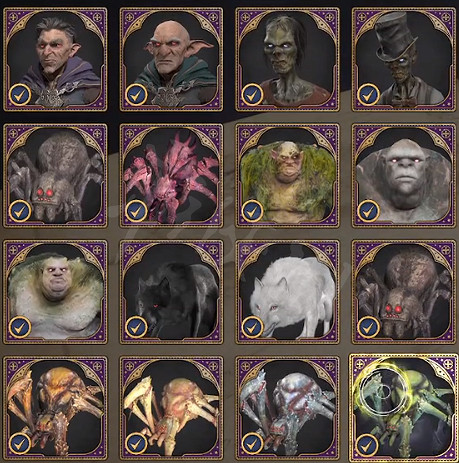Screen dimensions: 459x463
Task: Select the purple-cloaked goblin card
Action: pyautogui.click(x=55, y=59)
